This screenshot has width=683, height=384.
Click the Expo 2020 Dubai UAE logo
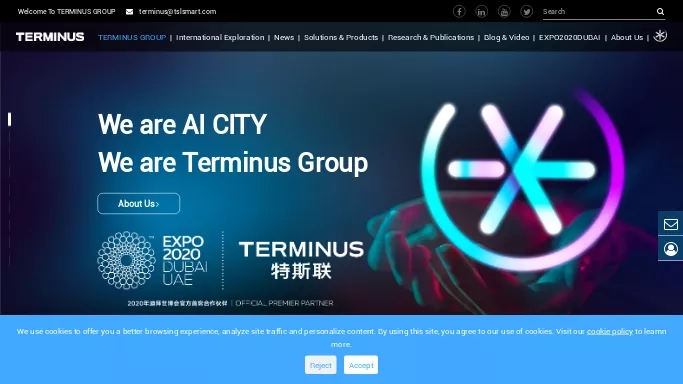(152, 260)
